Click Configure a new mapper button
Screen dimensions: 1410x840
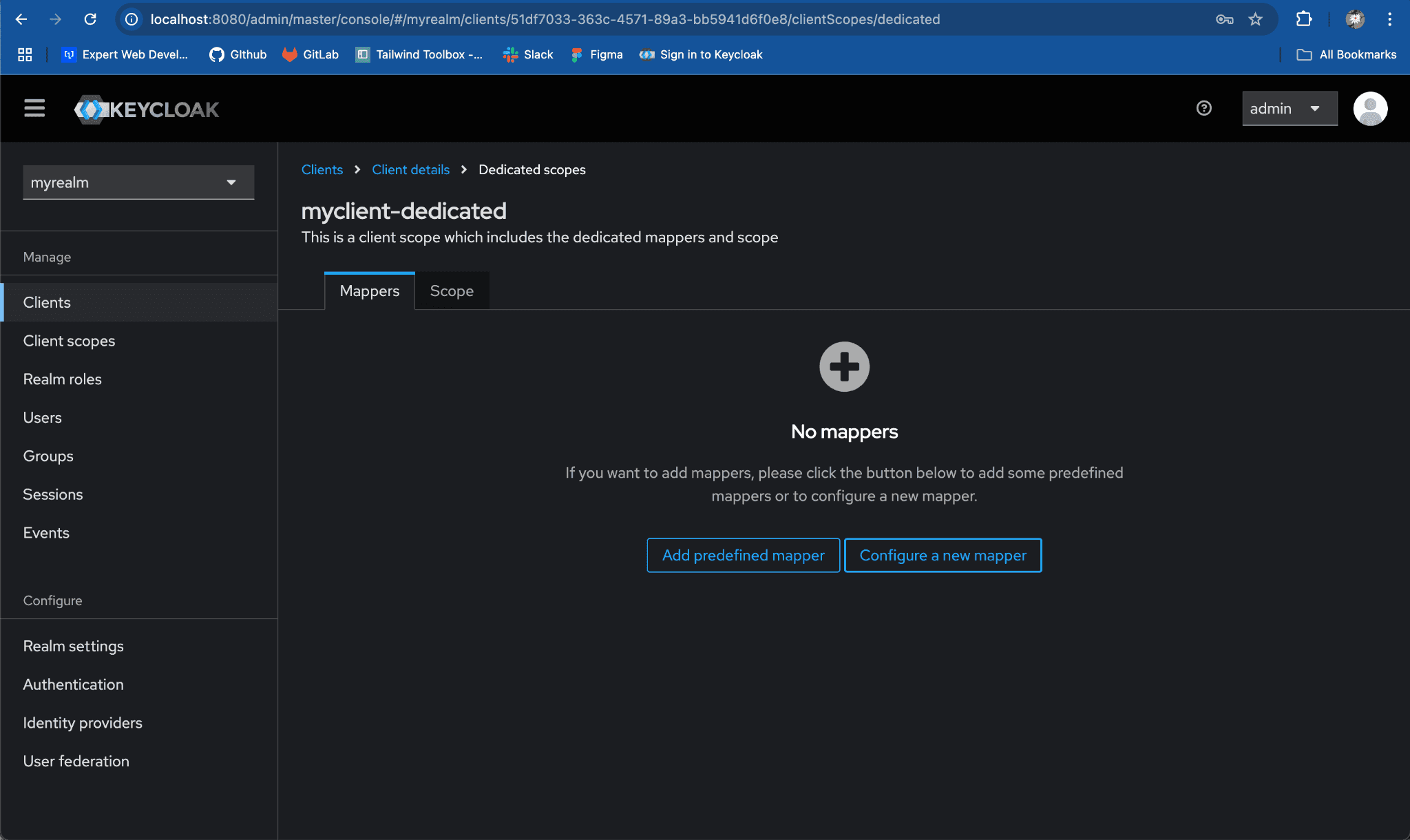(943, 555)
